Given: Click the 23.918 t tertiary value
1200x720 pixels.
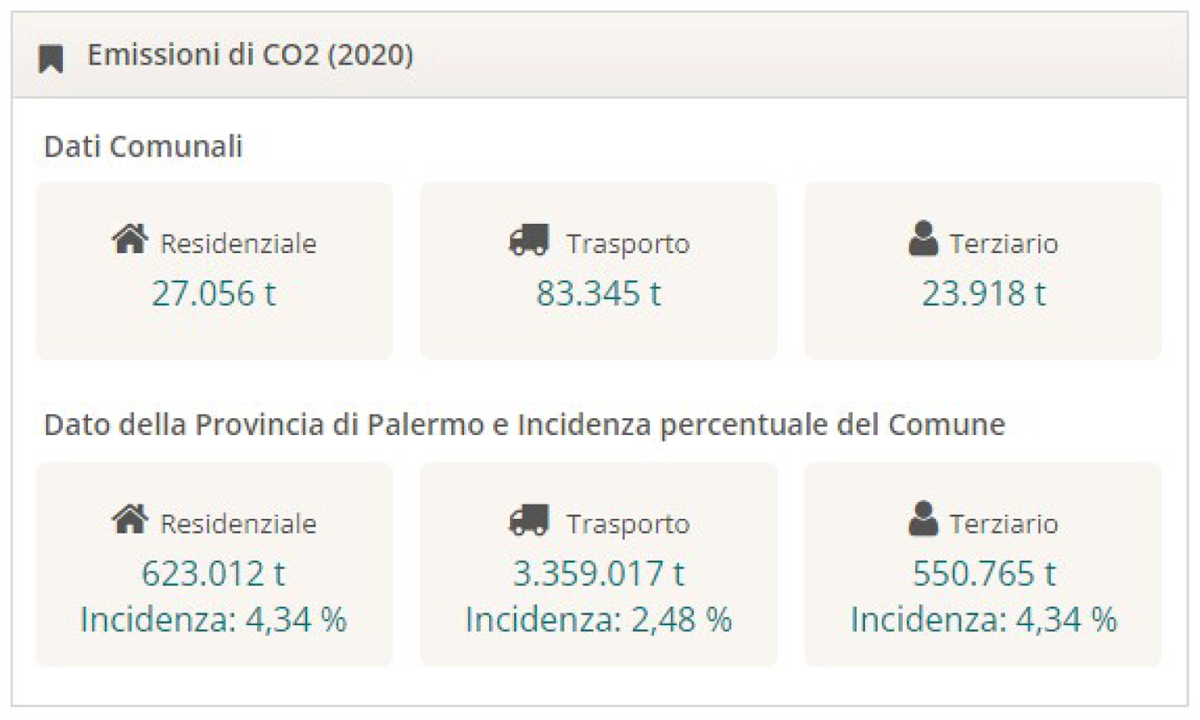Looking at the screenshot, I should click(x=983, y=293).
